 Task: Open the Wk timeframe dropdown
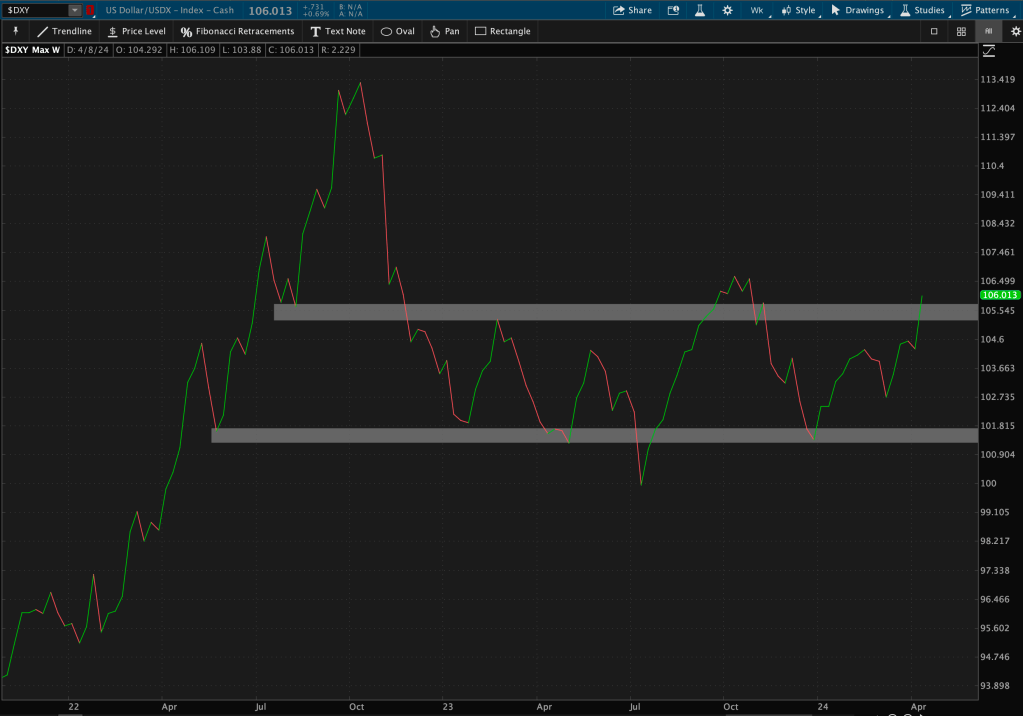point(756,10)
